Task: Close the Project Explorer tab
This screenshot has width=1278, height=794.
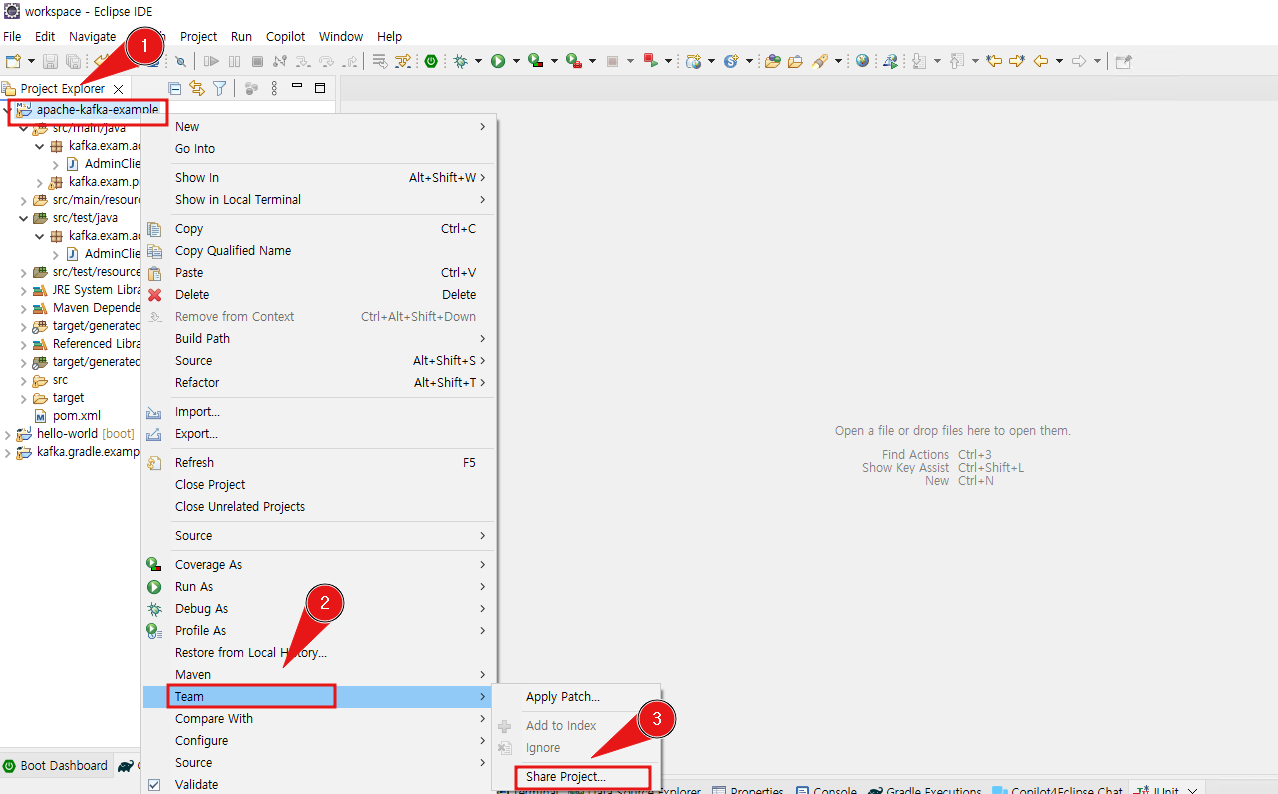Action: point(118,89)
